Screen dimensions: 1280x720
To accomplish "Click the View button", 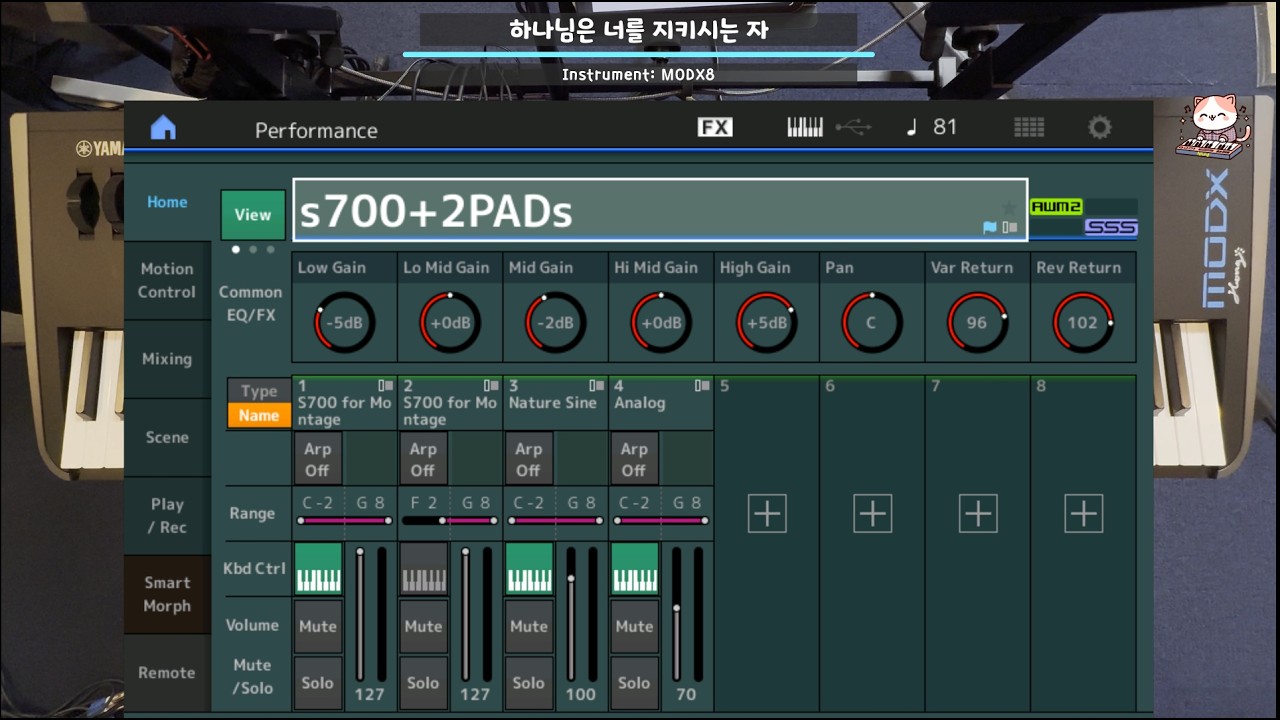I will pos(253,215).
